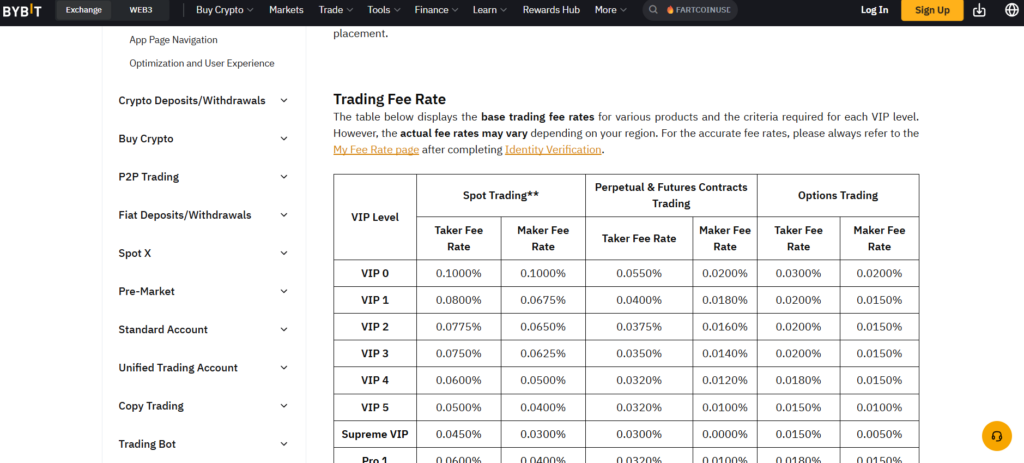
Task: Open the download app icon
Action: click(x=978, y=10)
